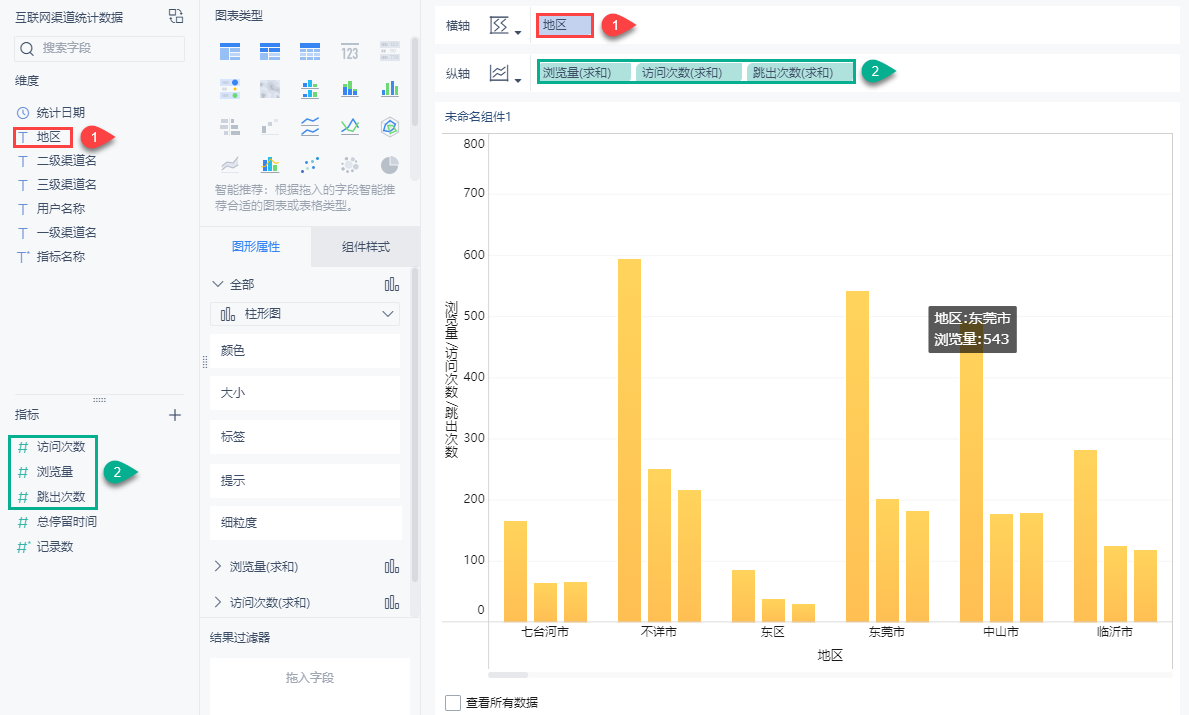
Task: Open chart-type icon beside 全部
Action: tap(391, 284)
